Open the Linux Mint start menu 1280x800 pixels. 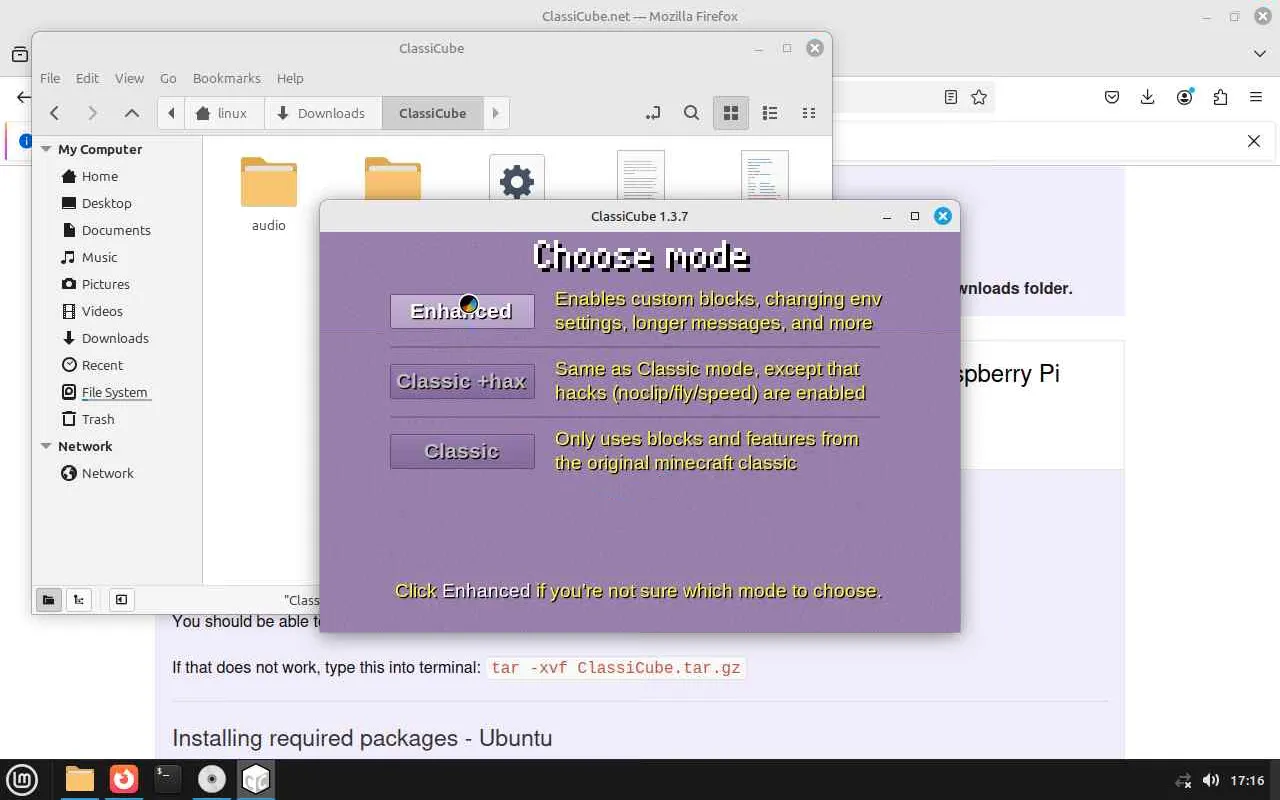point(22,779)
